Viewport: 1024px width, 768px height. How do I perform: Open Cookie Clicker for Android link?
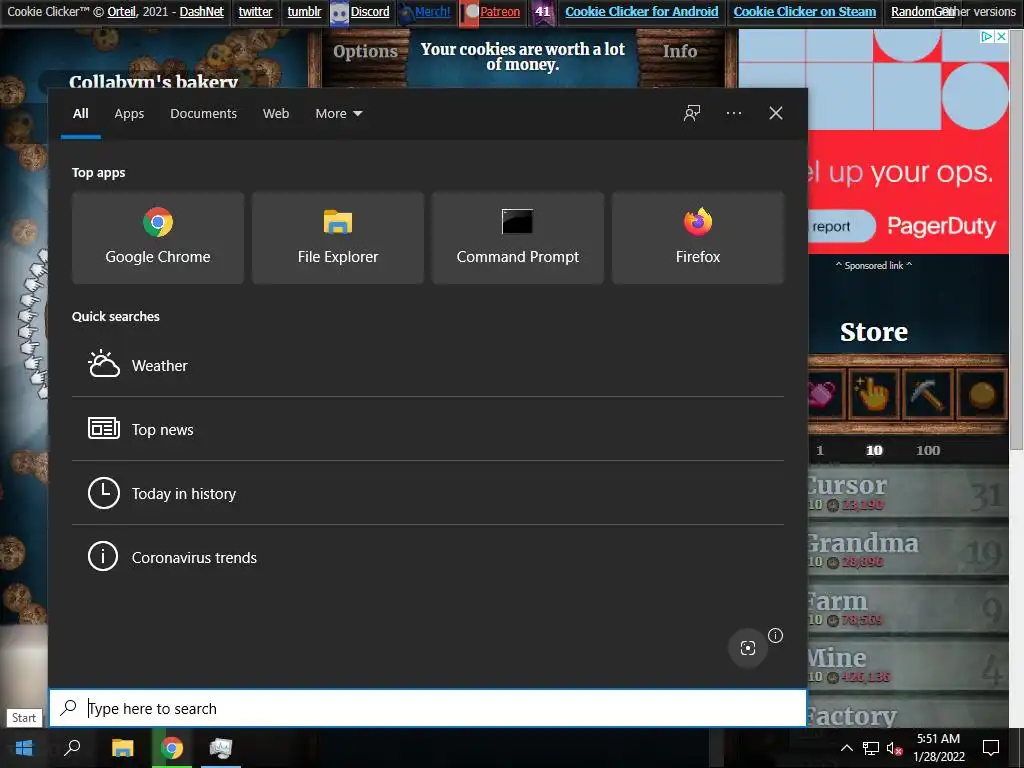pyautogui.click(x=641, y=12)
